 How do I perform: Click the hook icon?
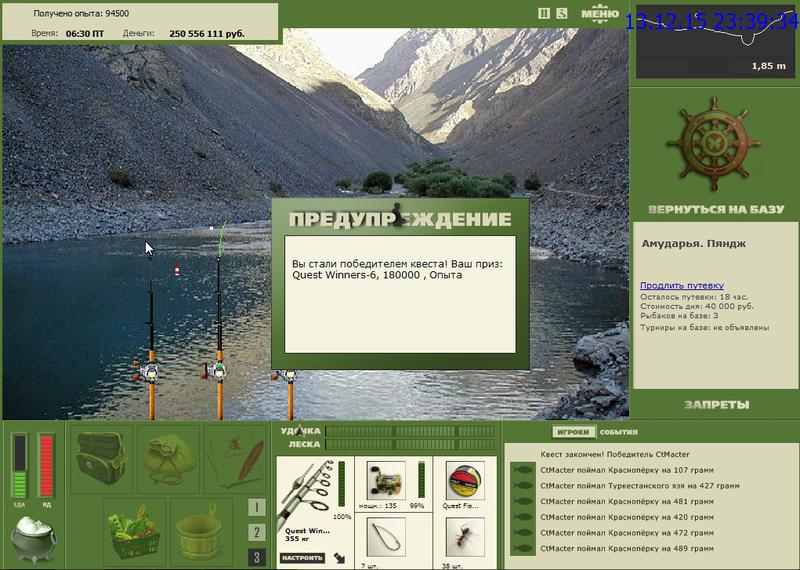[x=386, y=536]
